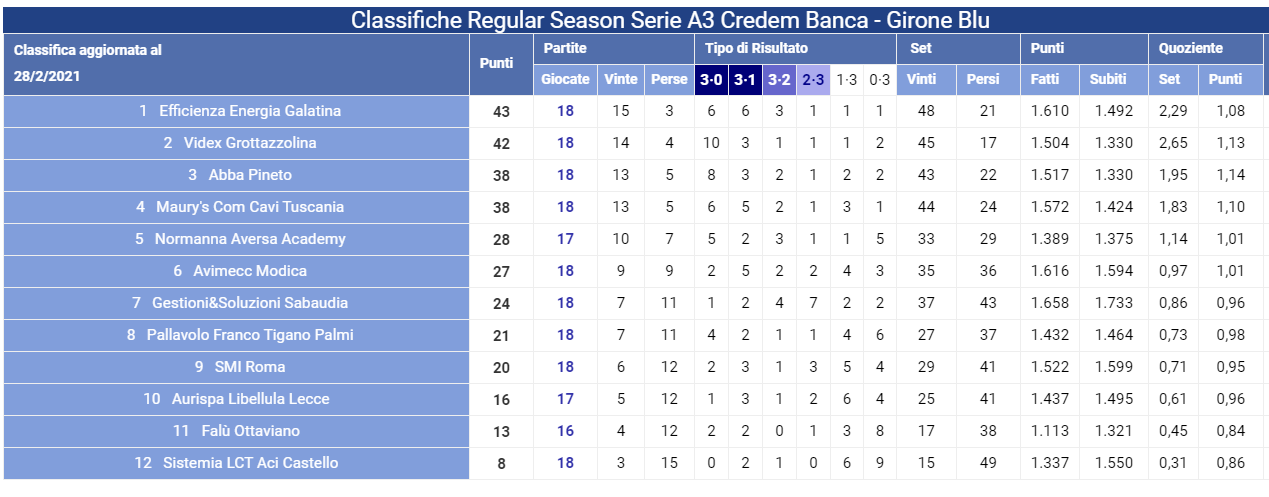Select the 3-0 result type header
The height and width of the screenshot is (497, 1269).
712,80
